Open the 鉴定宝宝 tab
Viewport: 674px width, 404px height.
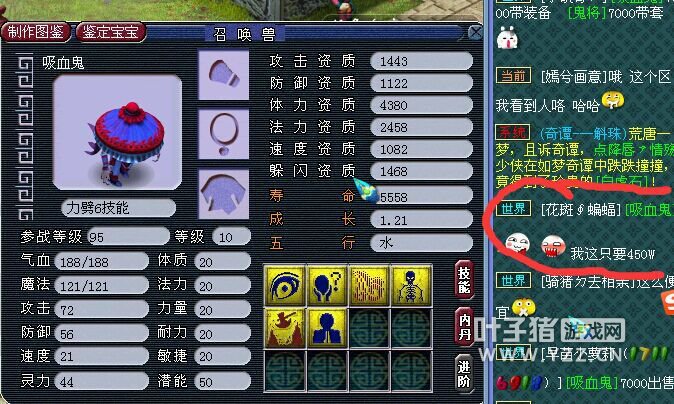[111, 32]
